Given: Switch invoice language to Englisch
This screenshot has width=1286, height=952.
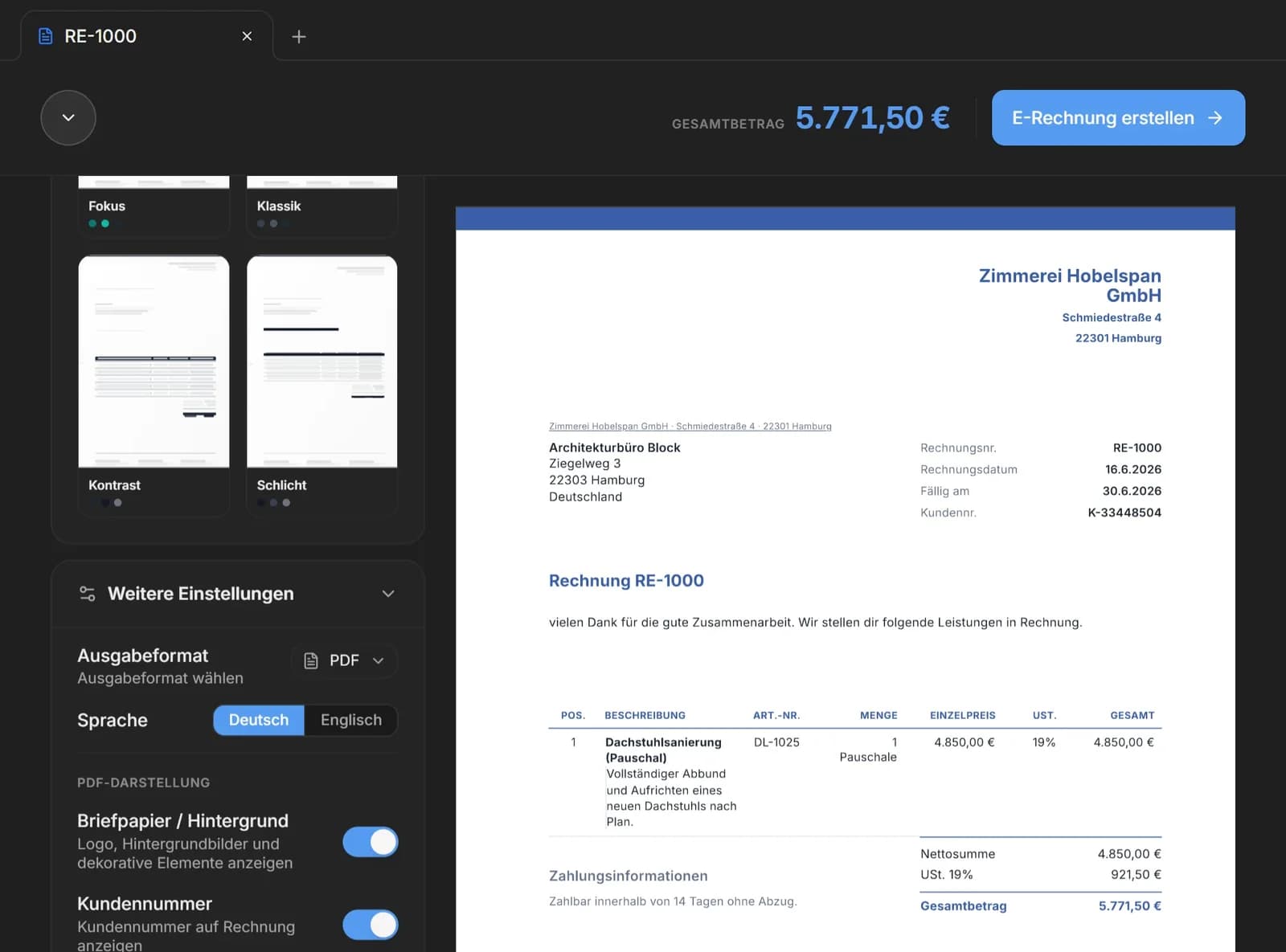Looking at the screenshot, I should [351, 720].
